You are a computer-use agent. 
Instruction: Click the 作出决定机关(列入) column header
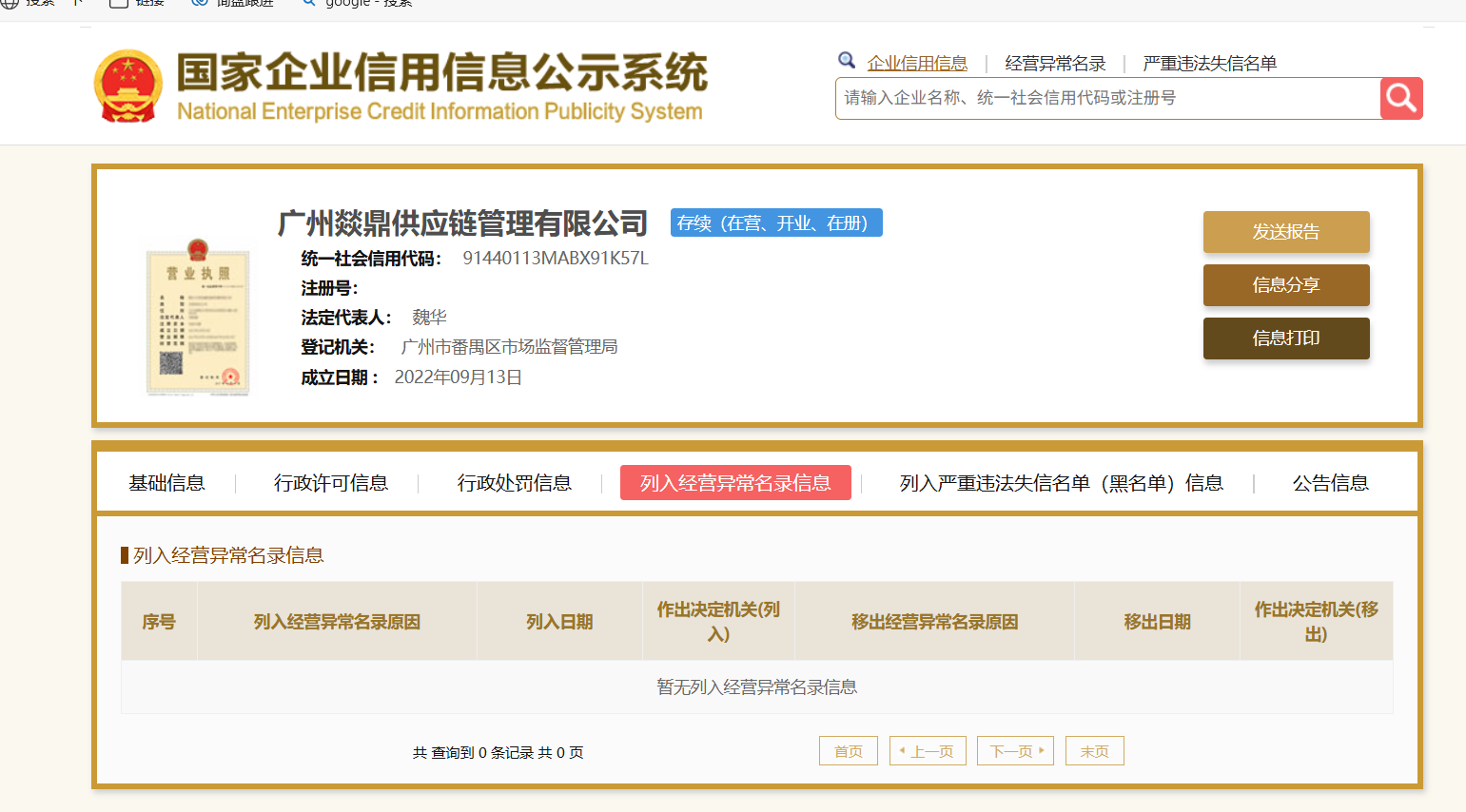point(718,622)
